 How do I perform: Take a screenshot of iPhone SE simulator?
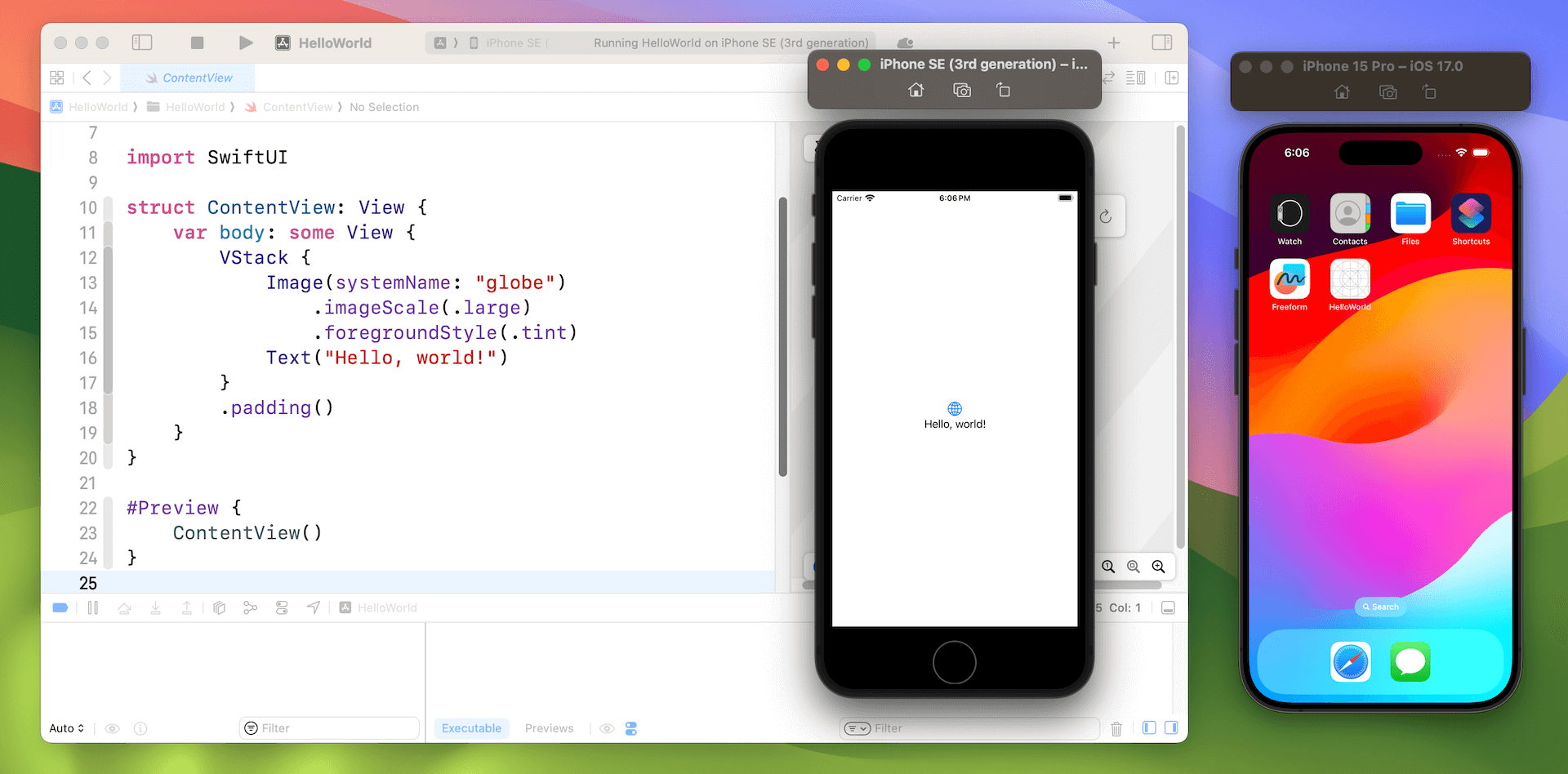pyautogui.click(x=962, y=91)
